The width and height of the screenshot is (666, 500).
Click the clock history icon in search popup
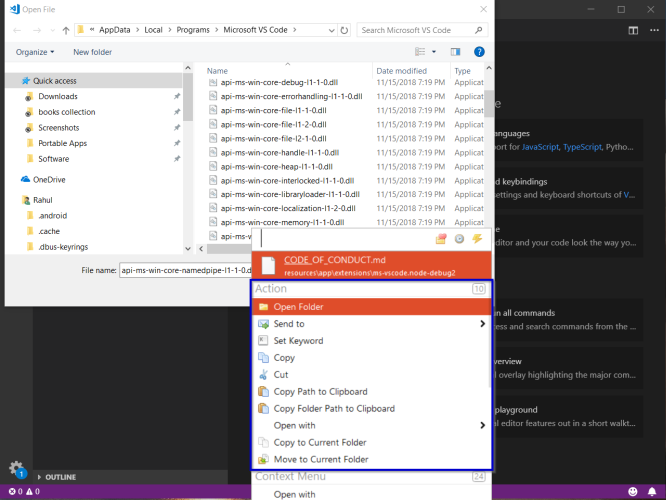[459, 239]
